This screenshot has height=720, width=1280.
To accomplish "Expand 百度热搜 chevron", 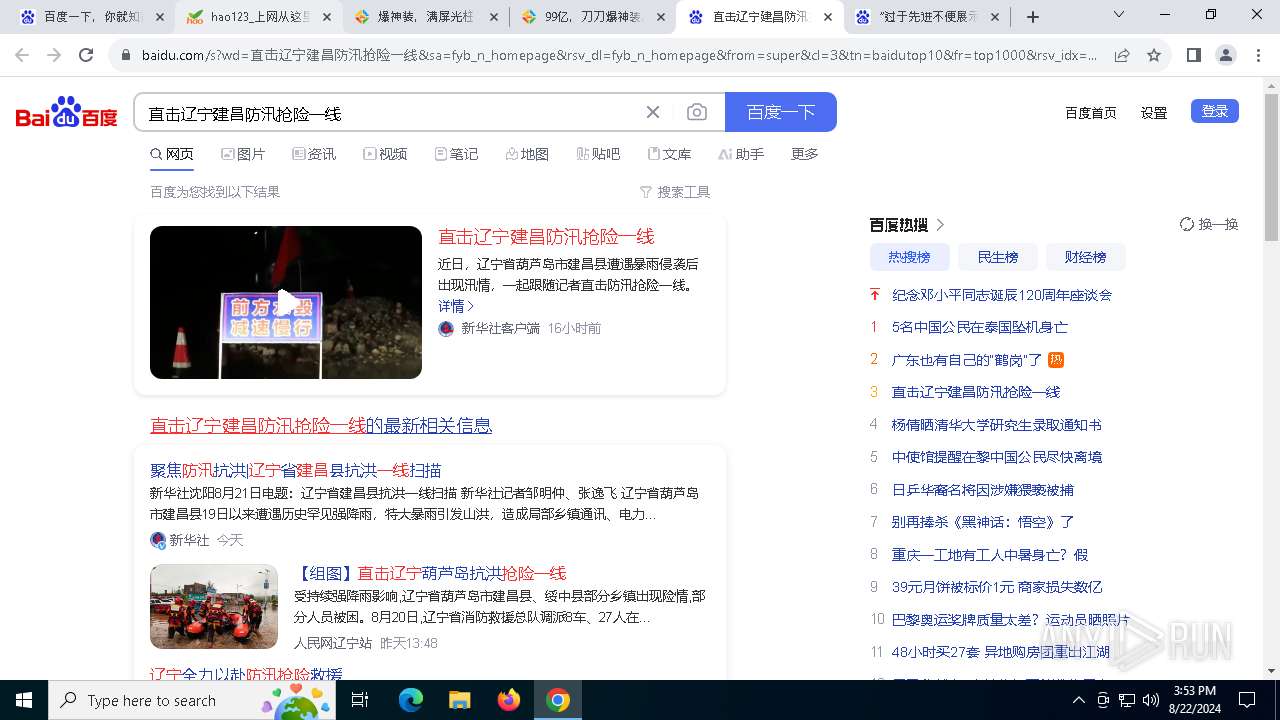I will point(940,225).
